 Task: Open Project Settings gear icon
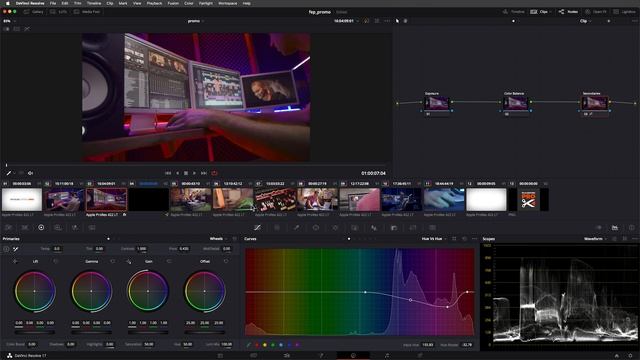(630, 356)
